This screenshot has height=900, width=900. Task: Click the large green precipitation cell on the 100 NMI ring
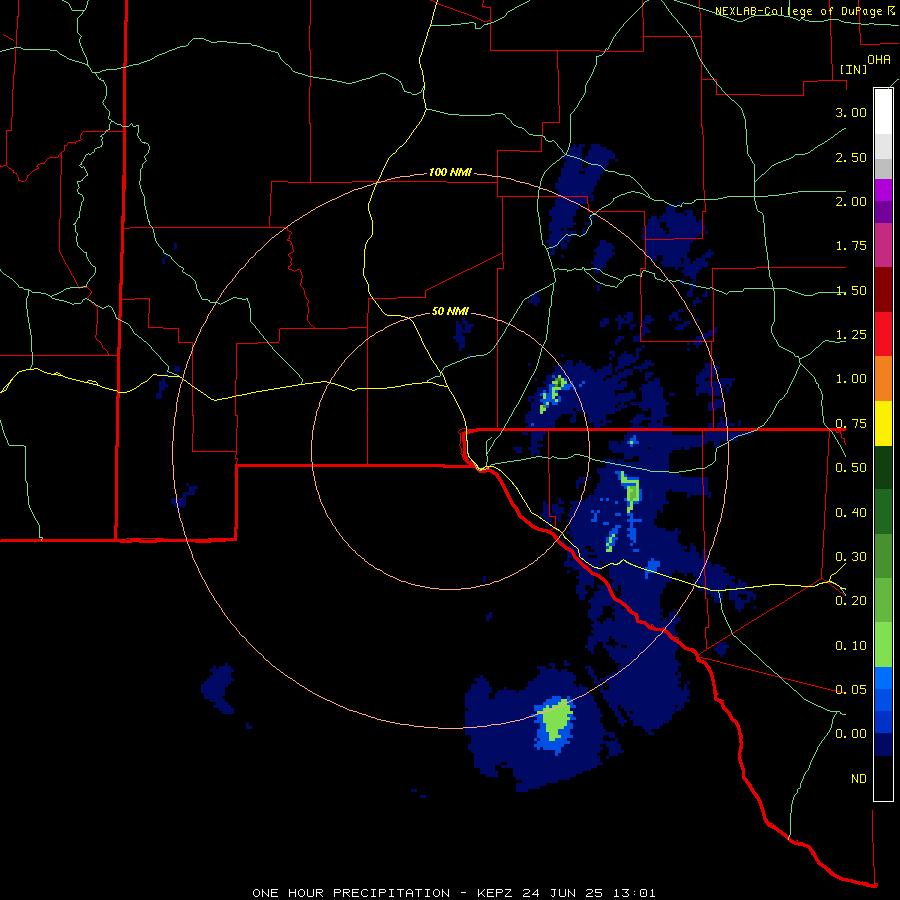(556, 719)
